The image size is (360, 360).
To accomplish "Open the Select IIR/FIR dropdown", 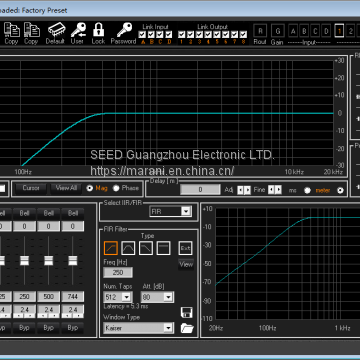I will click(x=170, y=211).
